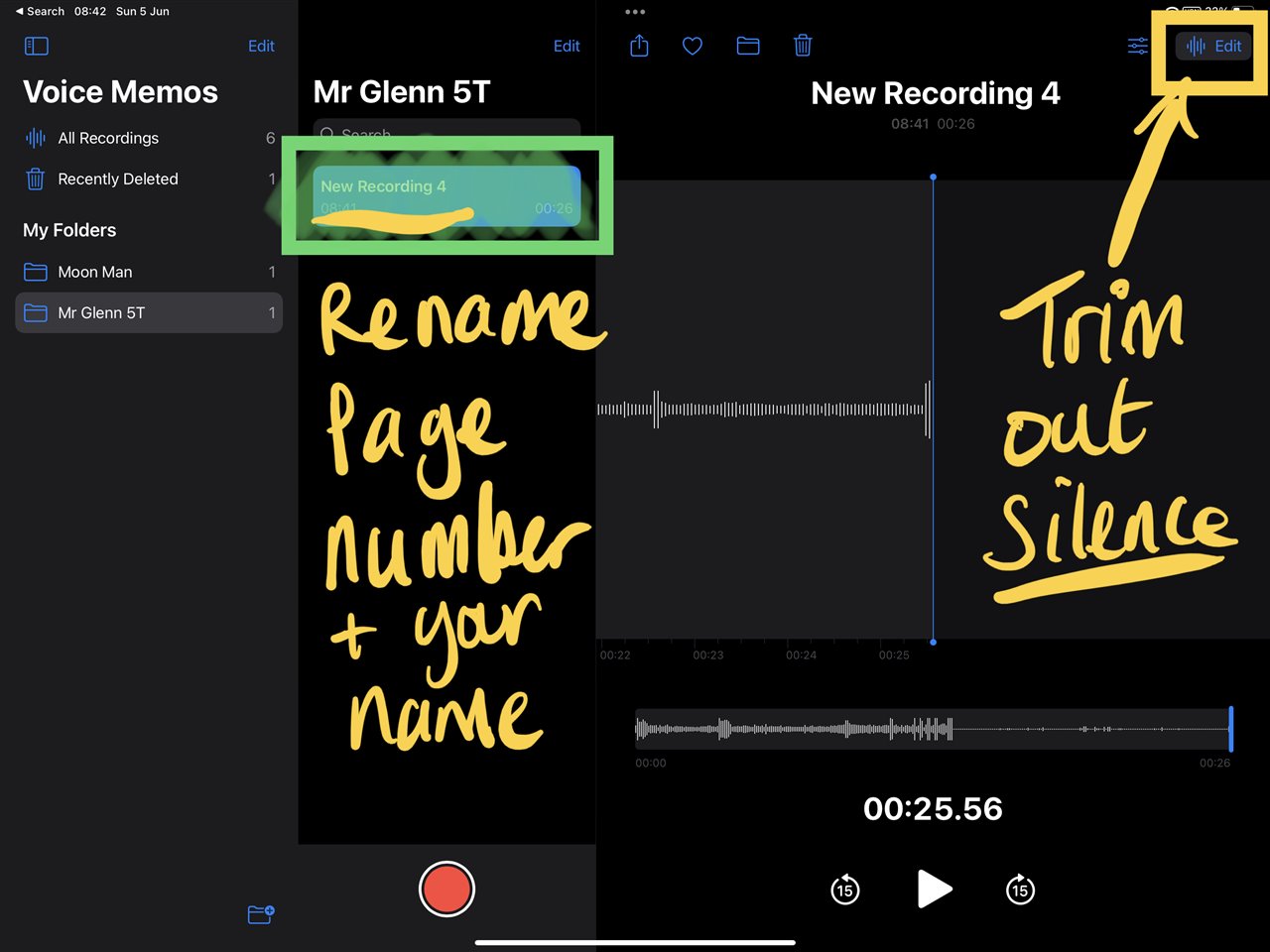Select the Moon Man folder
Viewport: 1270px width, 952px height.
pyautogui.click(x=149, y=272)
